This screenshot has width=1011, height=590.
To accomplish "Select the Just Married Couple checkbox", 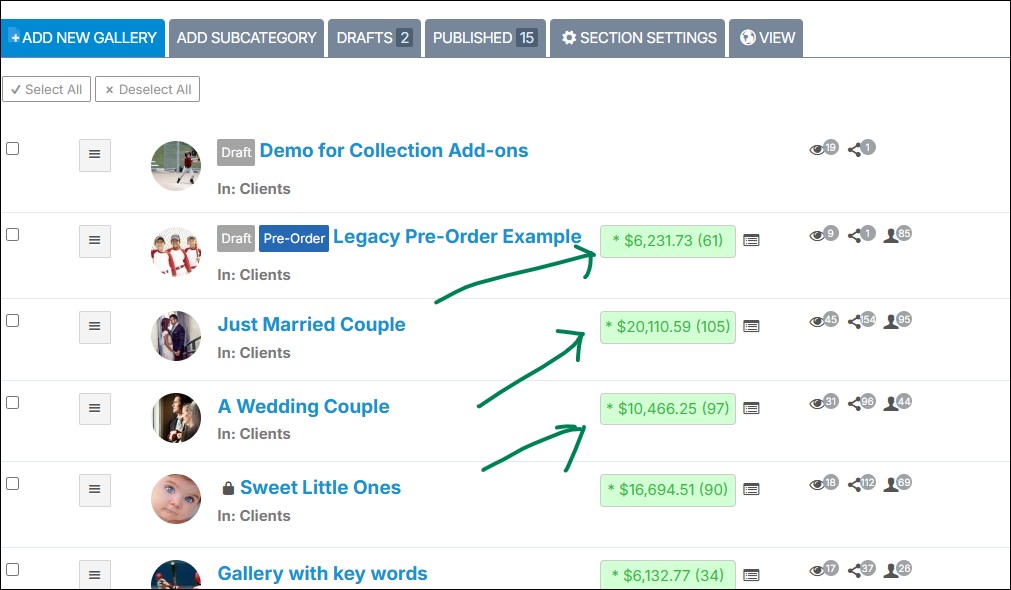I will (13, 320).
